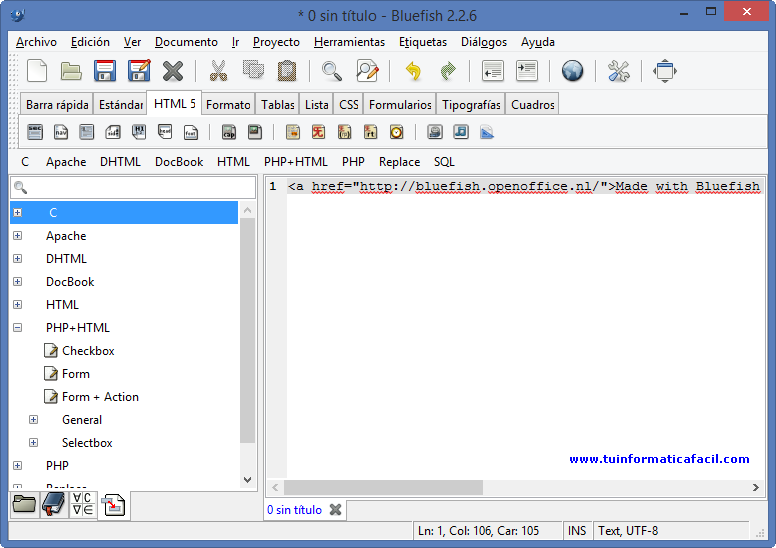Open the filebrowser sidebar tab folder icon
776x548 pixels.
(x=24, y=504)
